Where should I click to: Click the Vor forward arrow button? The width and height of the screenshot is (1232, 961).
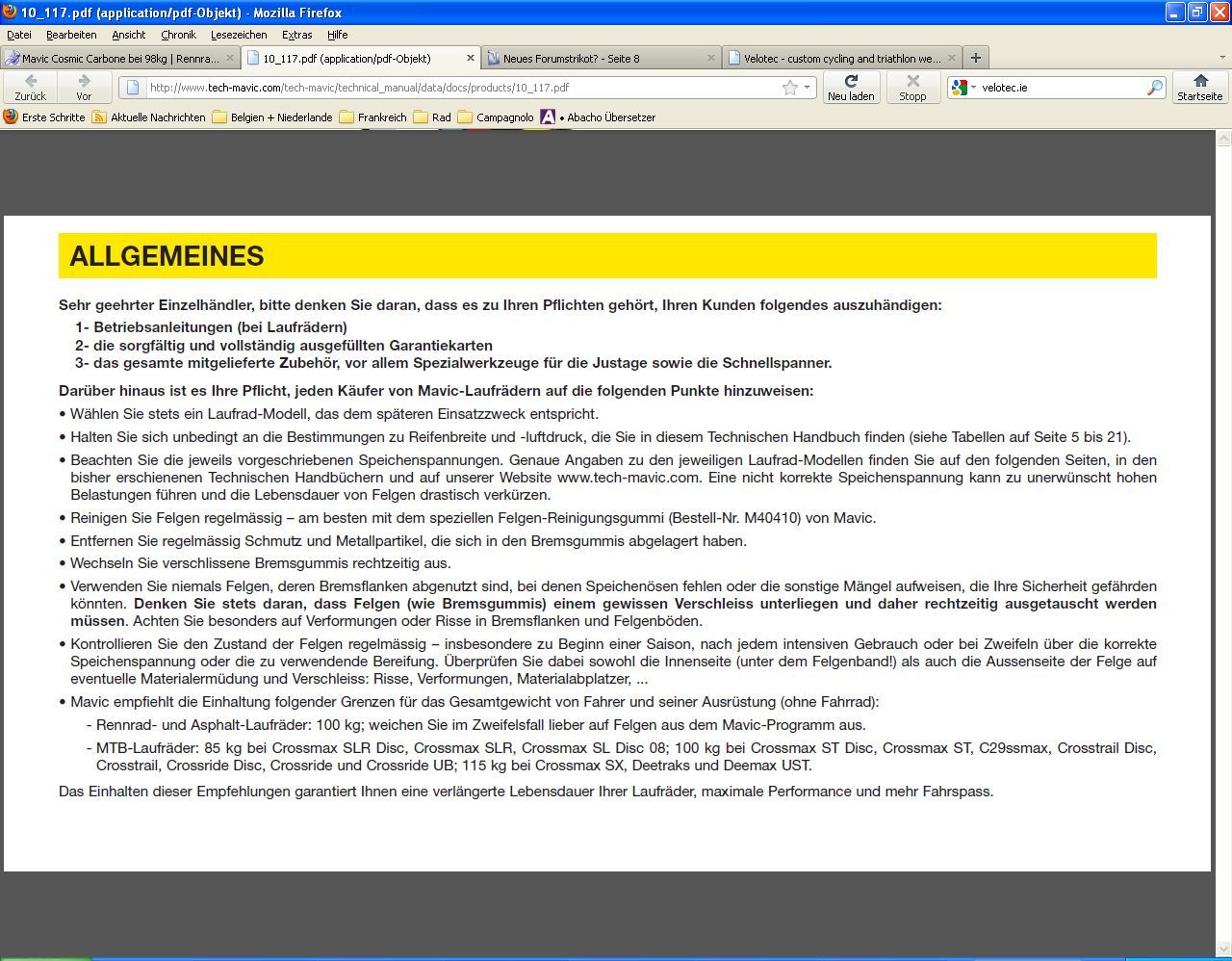(x=84, y=87)
